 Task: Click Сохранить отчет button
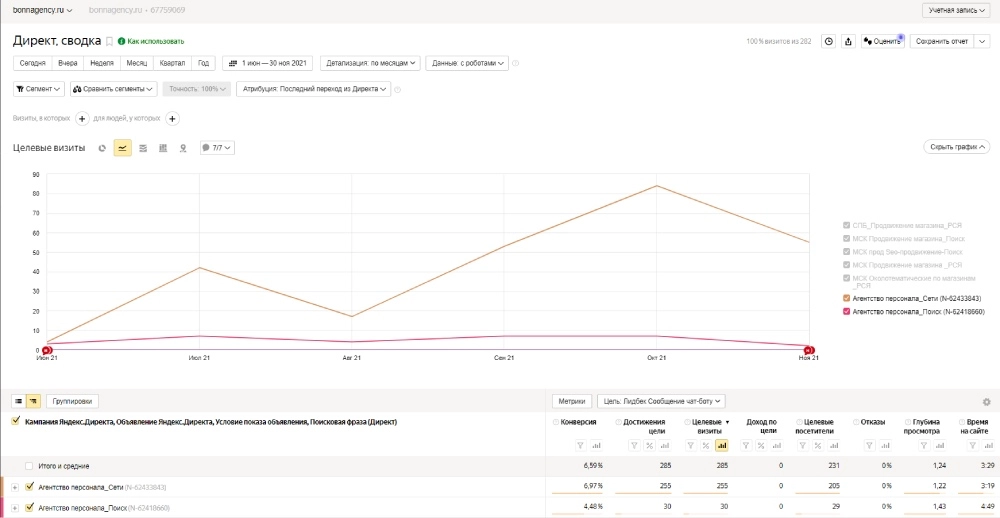[941, 41]
